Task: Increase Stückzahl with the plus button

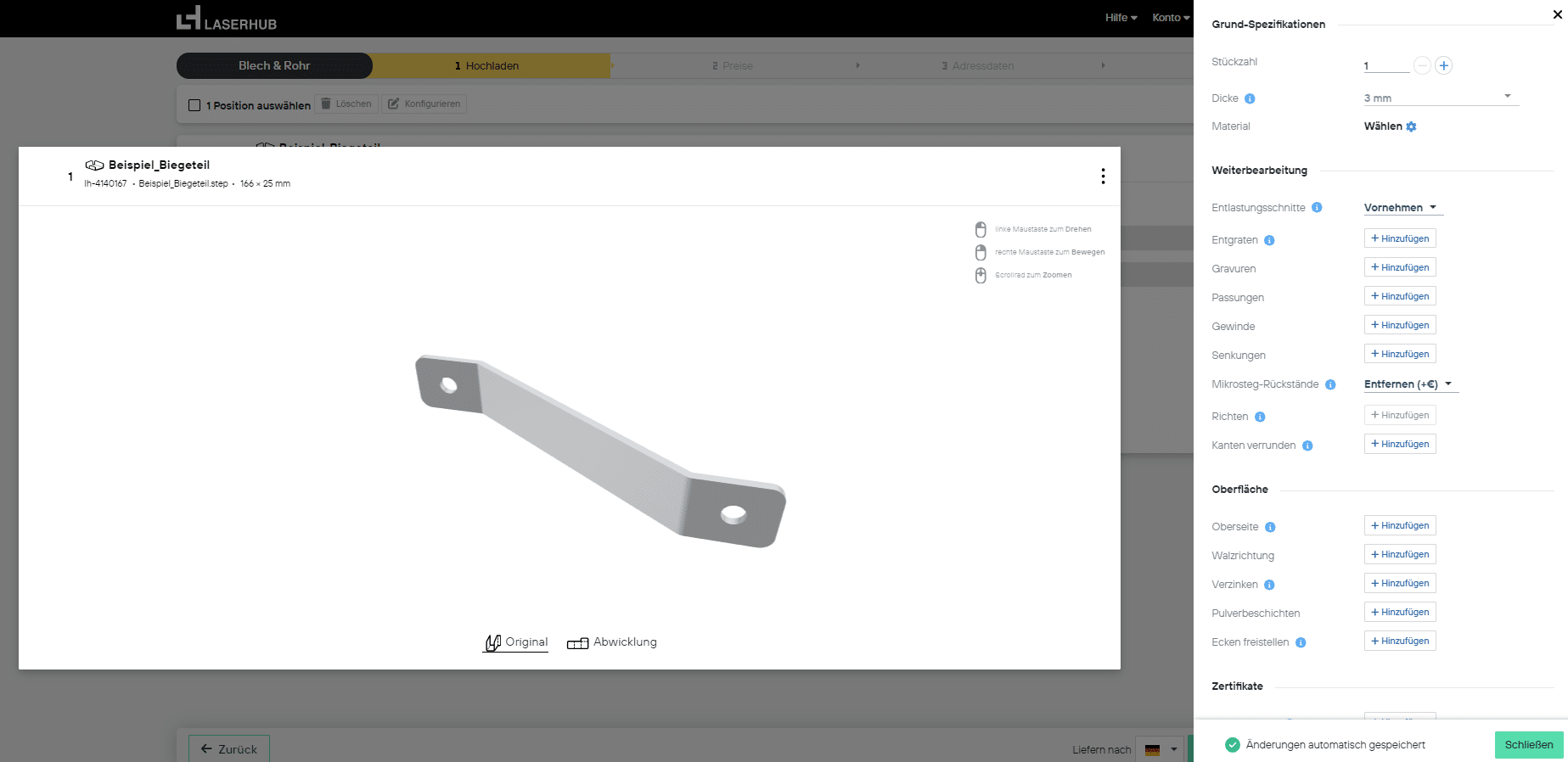Action: click(1443, 65)
